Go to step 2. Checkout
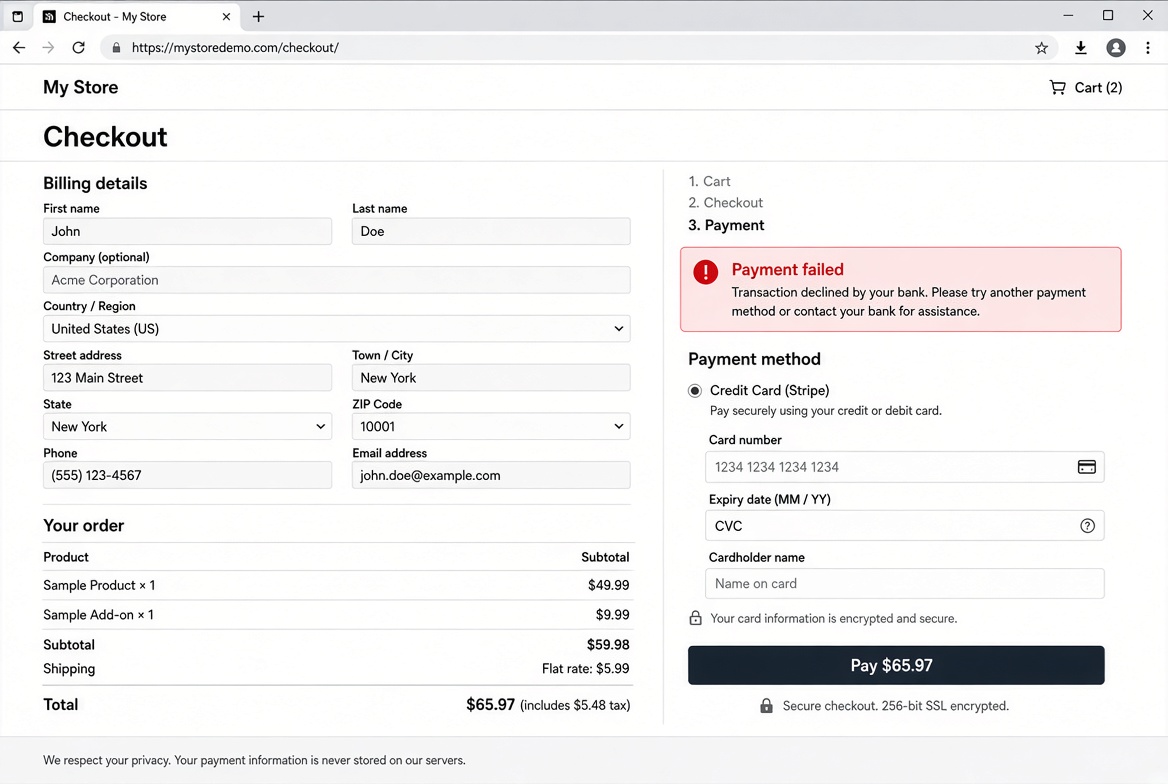Viewport: 1168px width, 784px height. tap(726, 203)
